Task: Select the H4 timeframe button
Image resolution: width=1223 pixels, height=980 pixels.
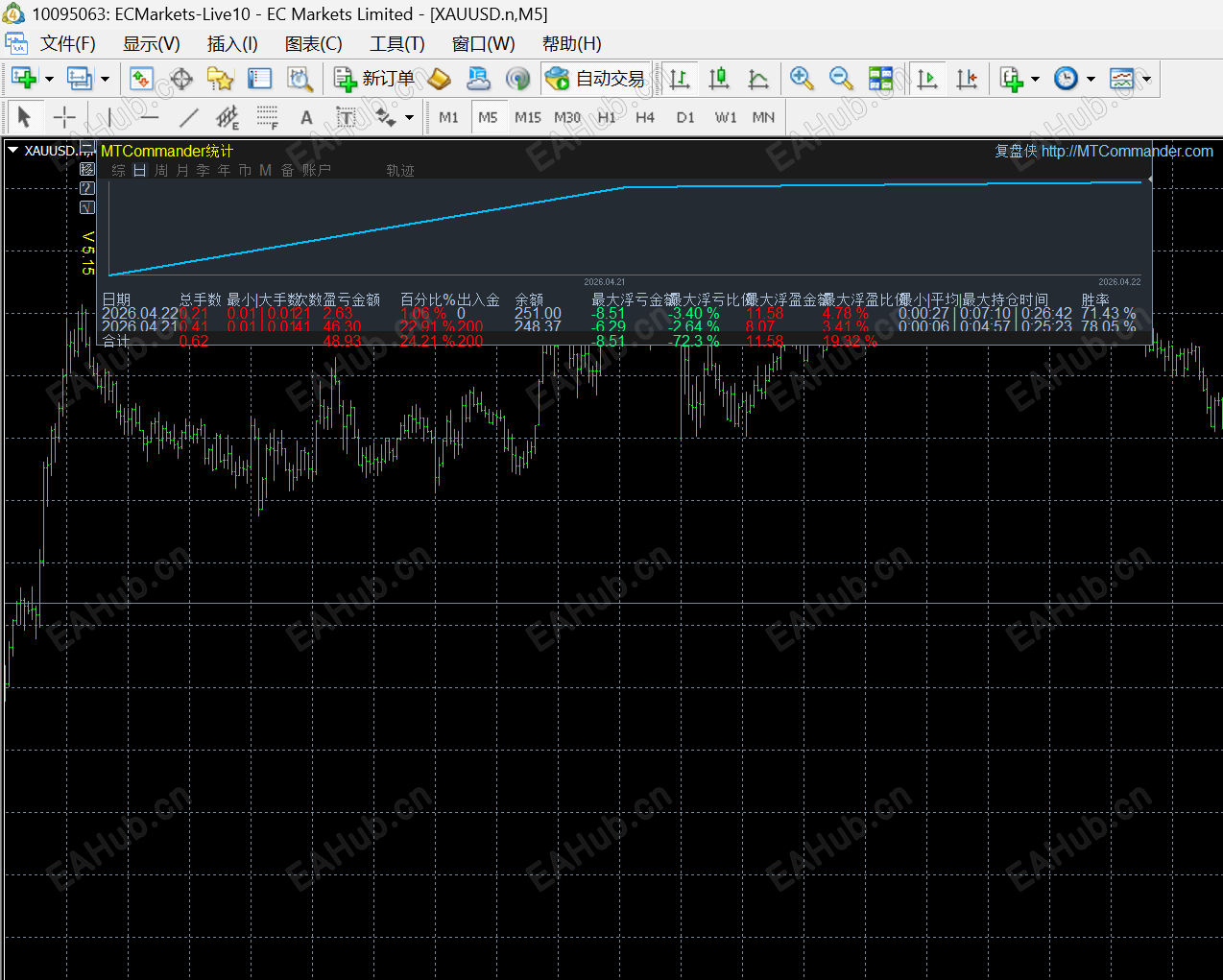Action: pos(645,117)
